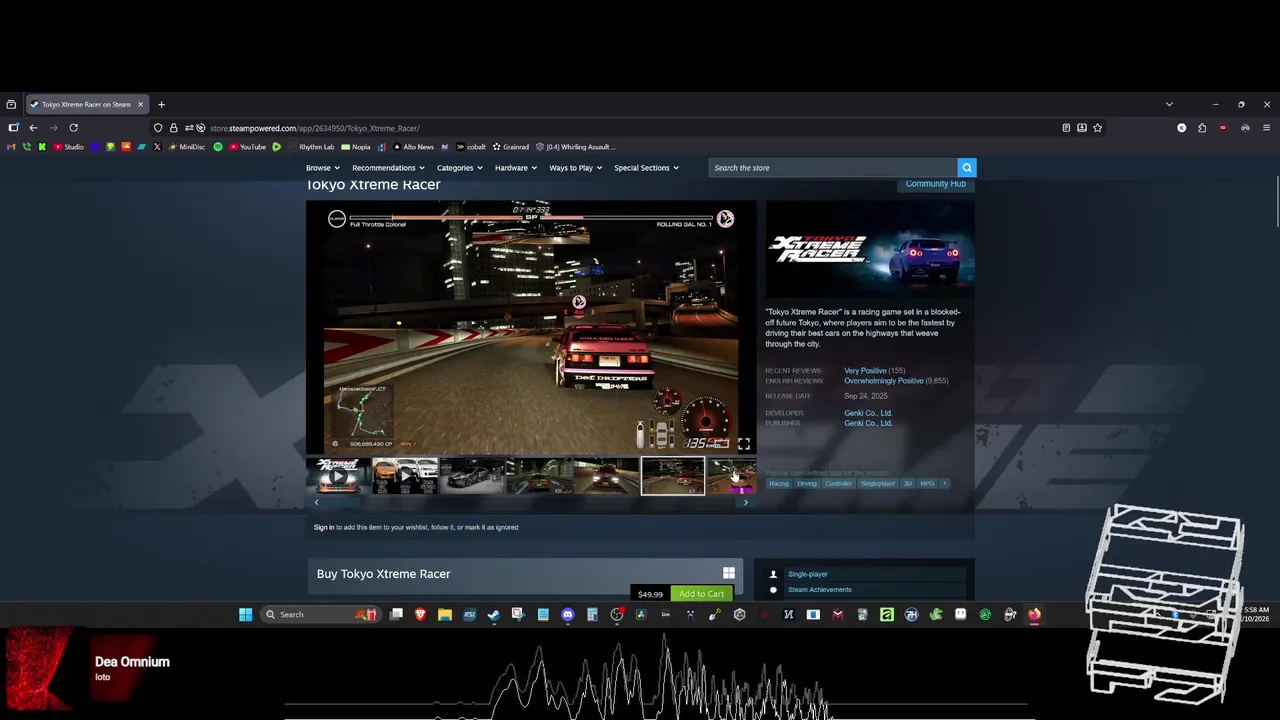
Task: Open Steam from the taskbar
Action: (494, 614)
